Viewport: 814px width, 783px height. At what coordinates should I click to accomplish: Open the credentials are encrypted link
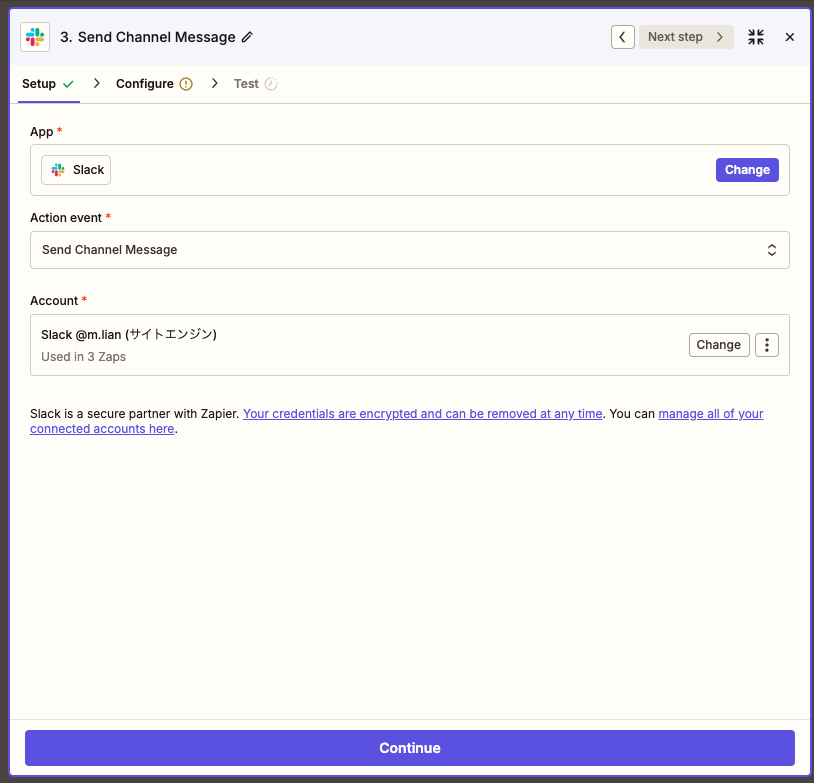pyautogui.click(x=422, y=414)
